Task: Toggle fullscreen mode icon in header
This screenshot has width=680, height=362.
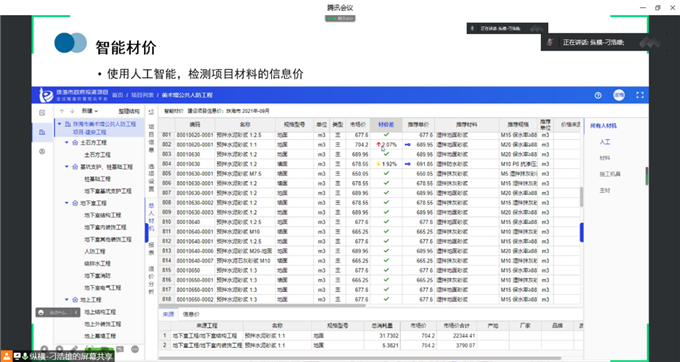Action: click(x=640, y=95)
